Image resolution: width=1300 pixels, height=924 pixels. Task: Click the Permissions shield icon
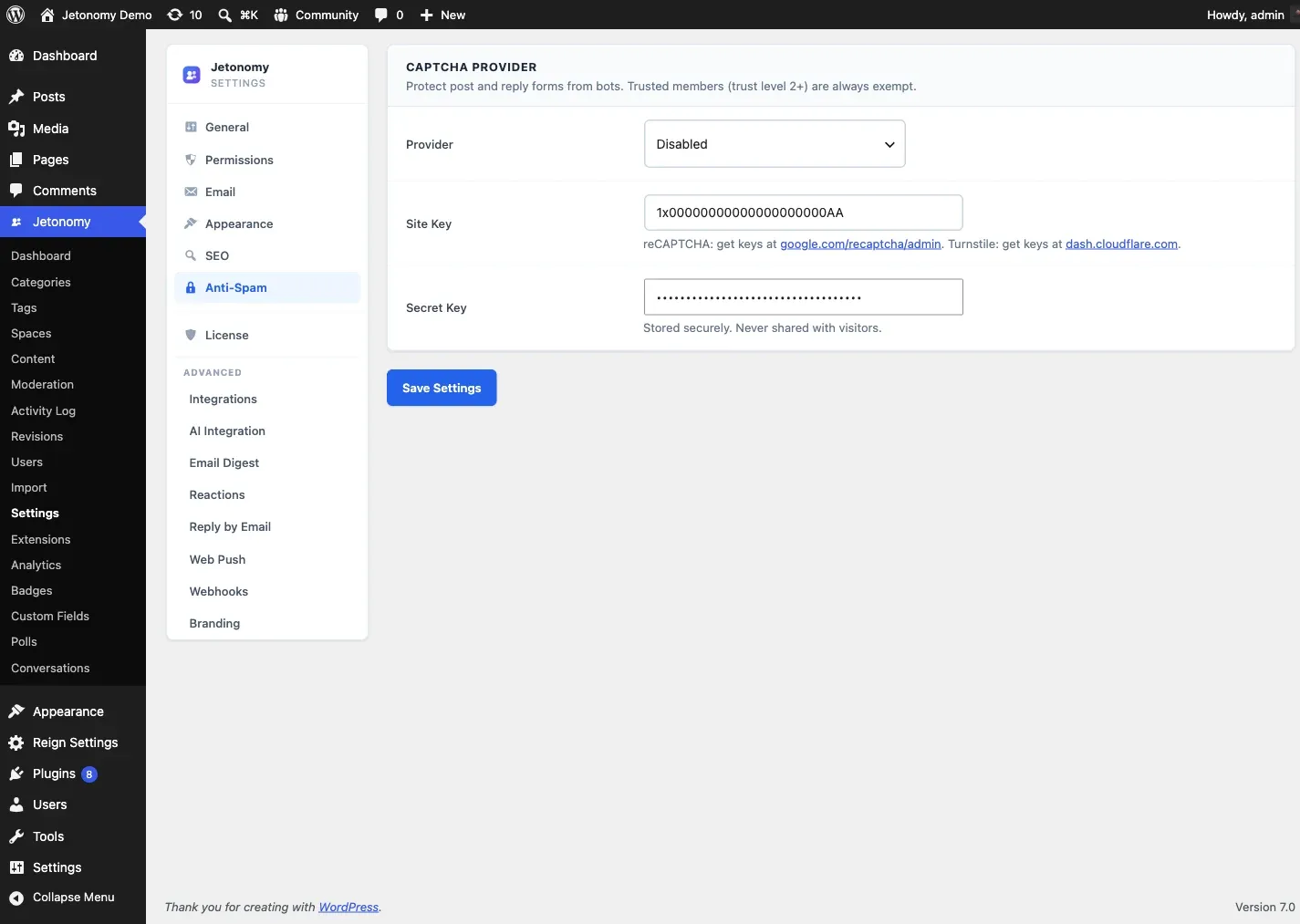[x=191, y=160]
